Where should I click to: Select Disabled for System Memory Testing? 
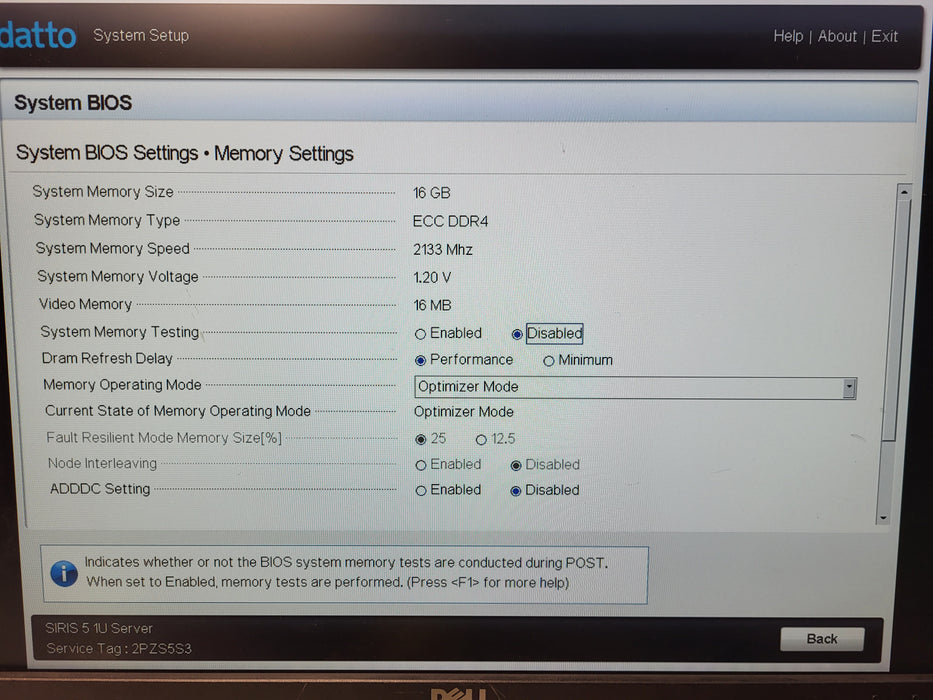516,334
